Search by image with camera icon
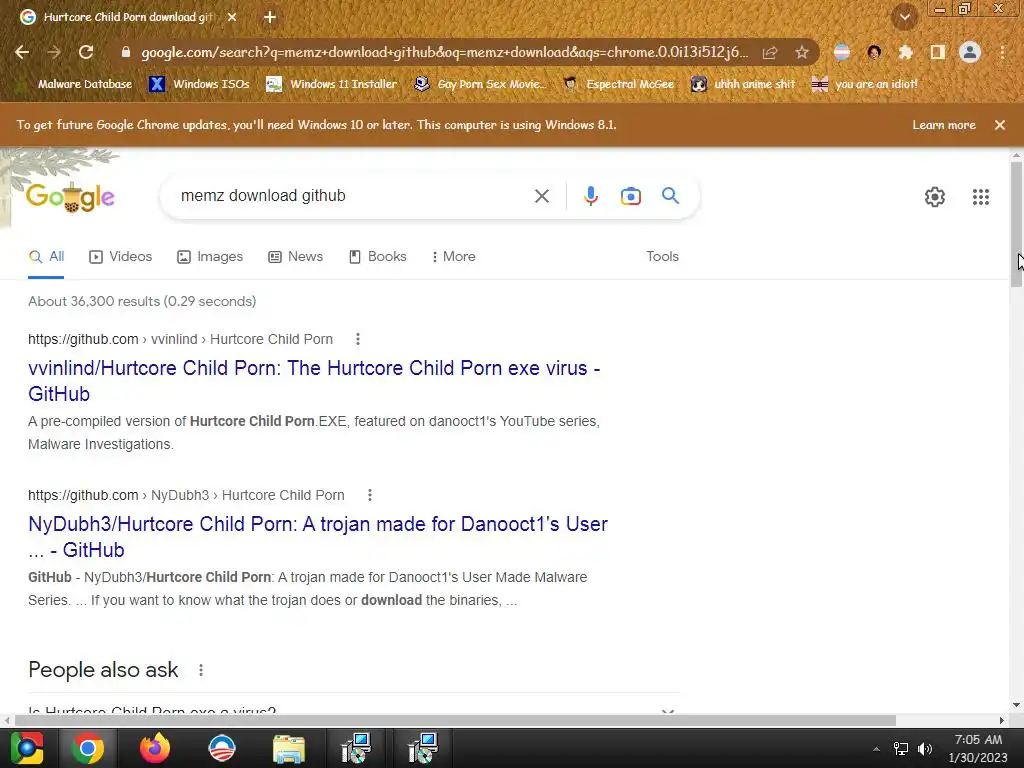The height and width of the screenshot is (768, 1024). [x=631, y=196]
